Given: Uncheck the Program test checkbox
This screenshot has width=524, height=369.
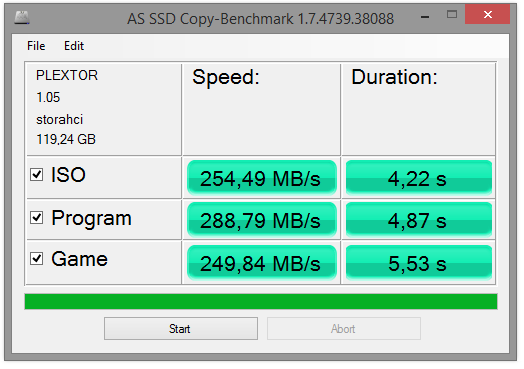Looking at the screenshot, I should click(x=36, y=218).
